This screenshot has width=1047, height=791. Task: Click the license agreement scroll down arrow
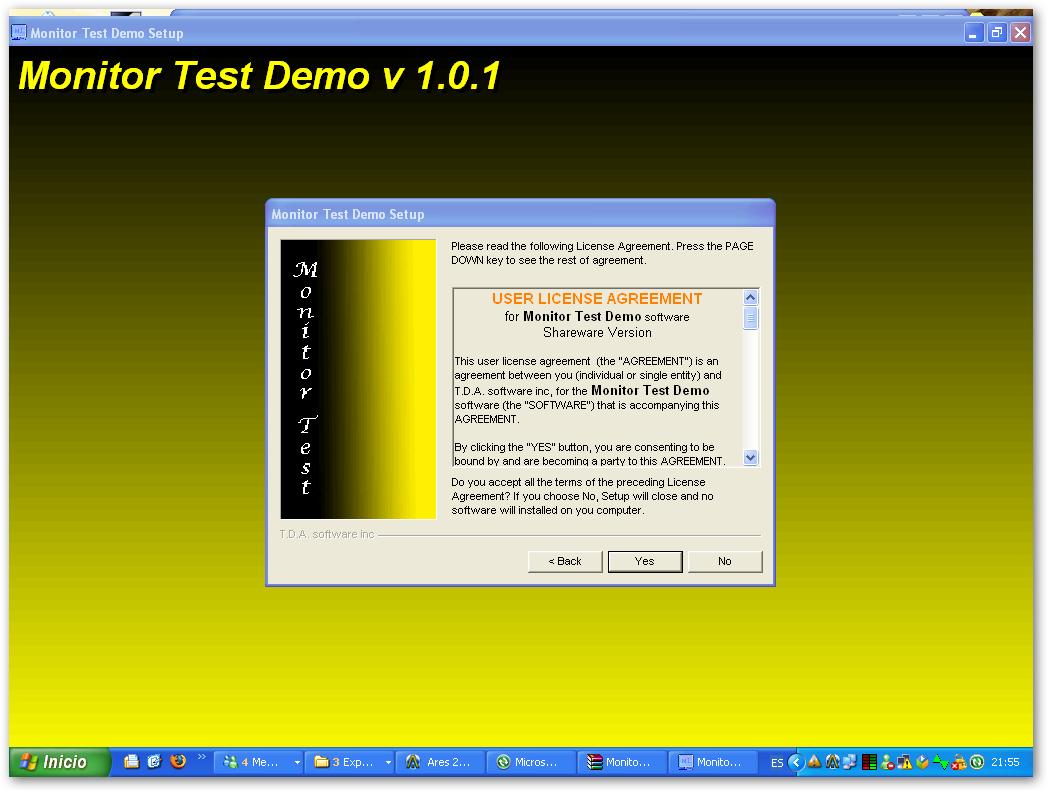(751, 457)
